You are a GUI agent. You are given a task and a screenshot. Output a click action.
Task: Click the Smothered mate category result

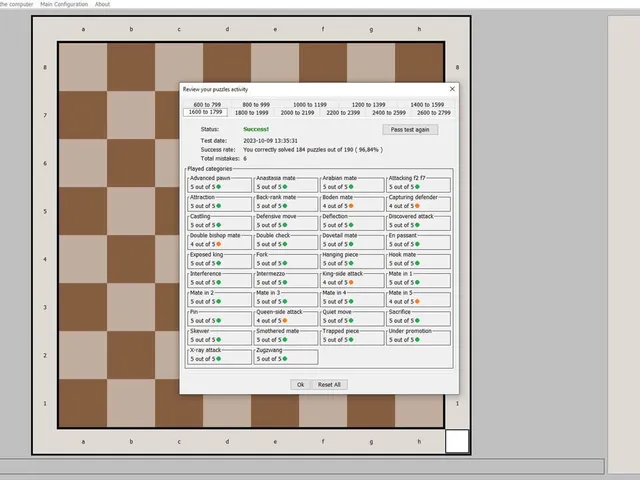click(x=286, y=337)
